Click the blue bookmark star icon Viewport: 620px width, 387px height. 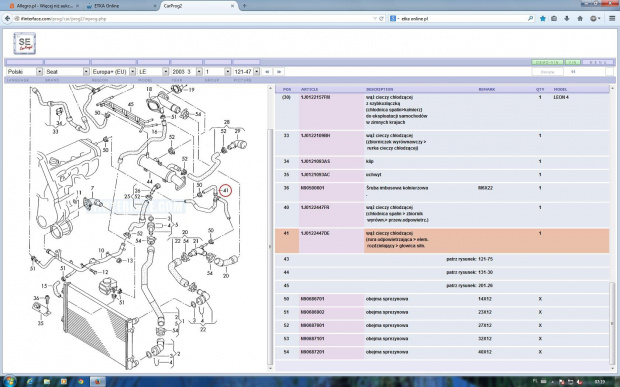pos(543,19)
